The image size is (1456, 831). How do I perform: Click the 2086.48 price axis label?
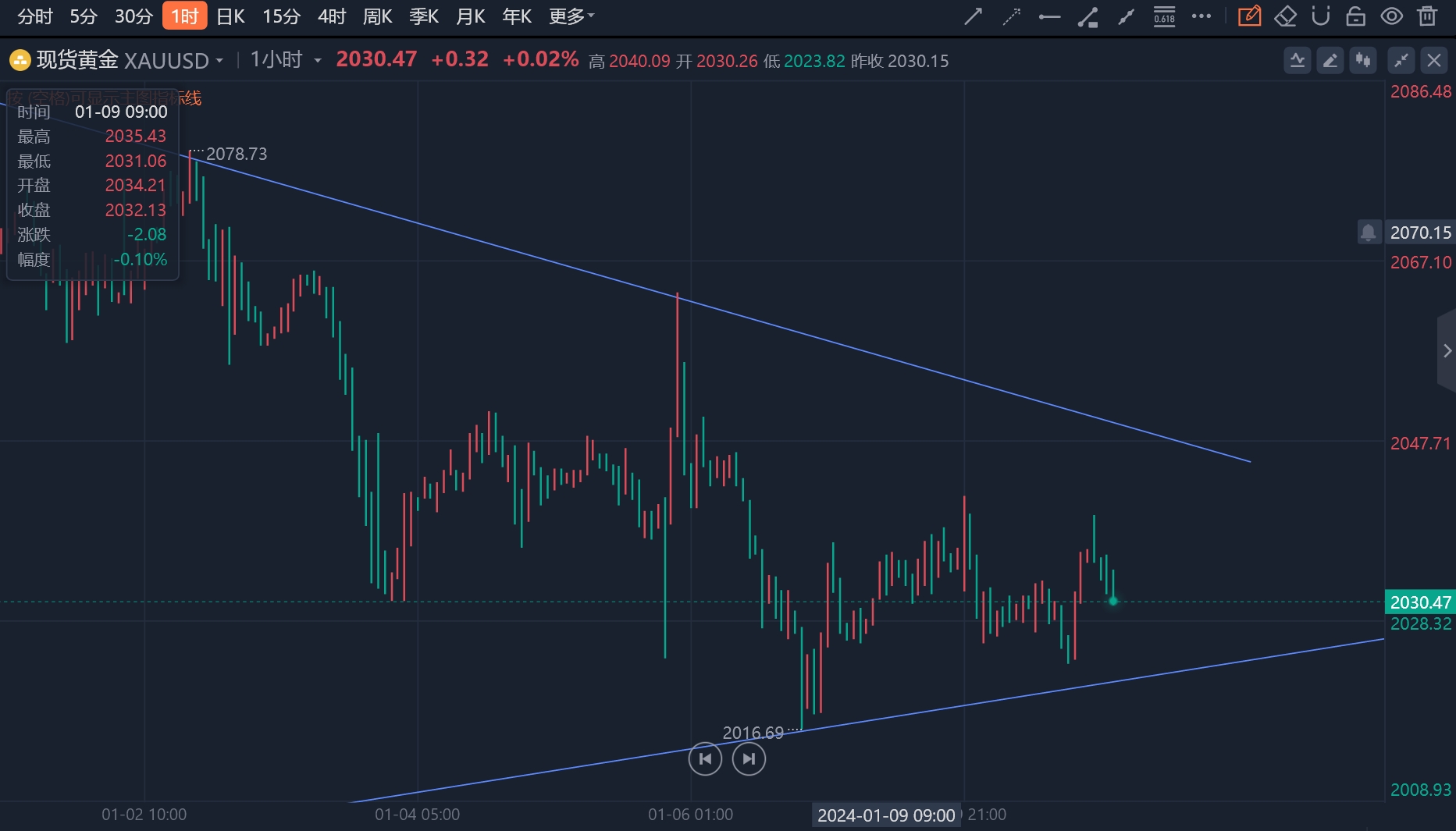(1421, 91)
